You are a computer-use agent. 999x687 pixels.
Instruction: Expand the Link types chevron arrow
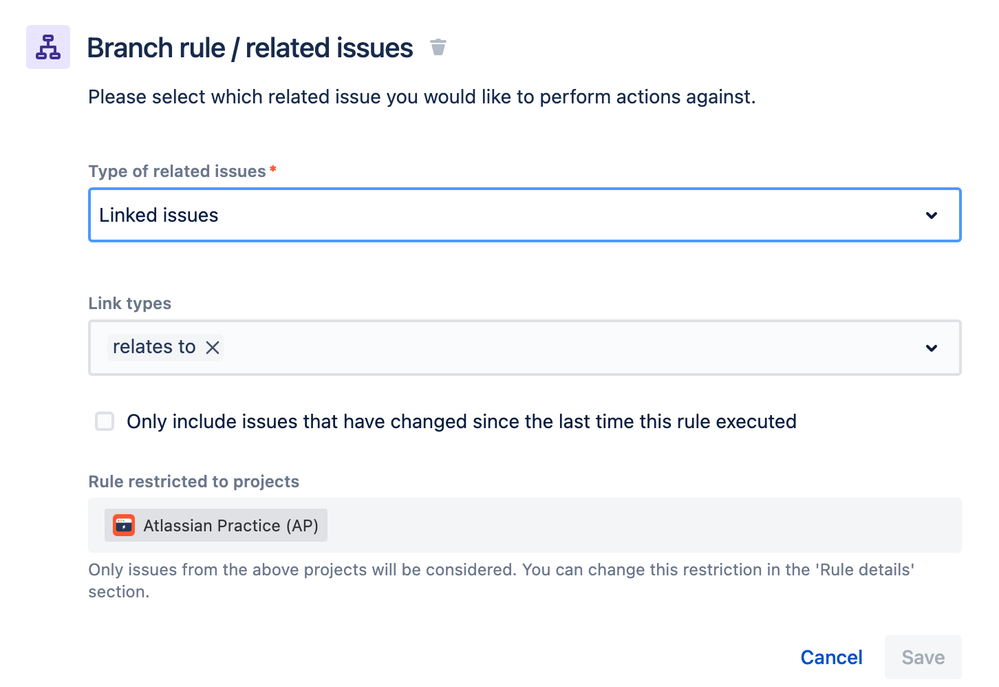coord(931,348)
